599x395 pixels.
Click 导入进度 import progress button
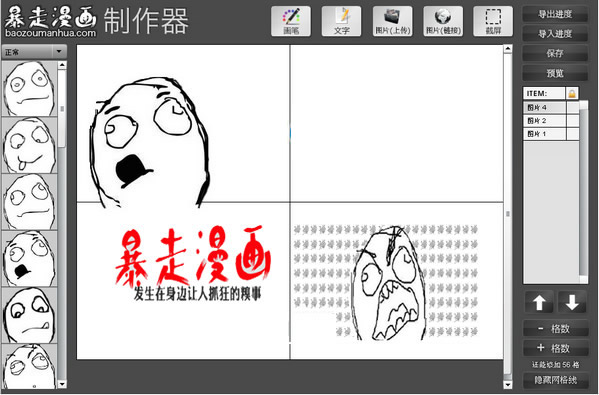pos(555,34)
